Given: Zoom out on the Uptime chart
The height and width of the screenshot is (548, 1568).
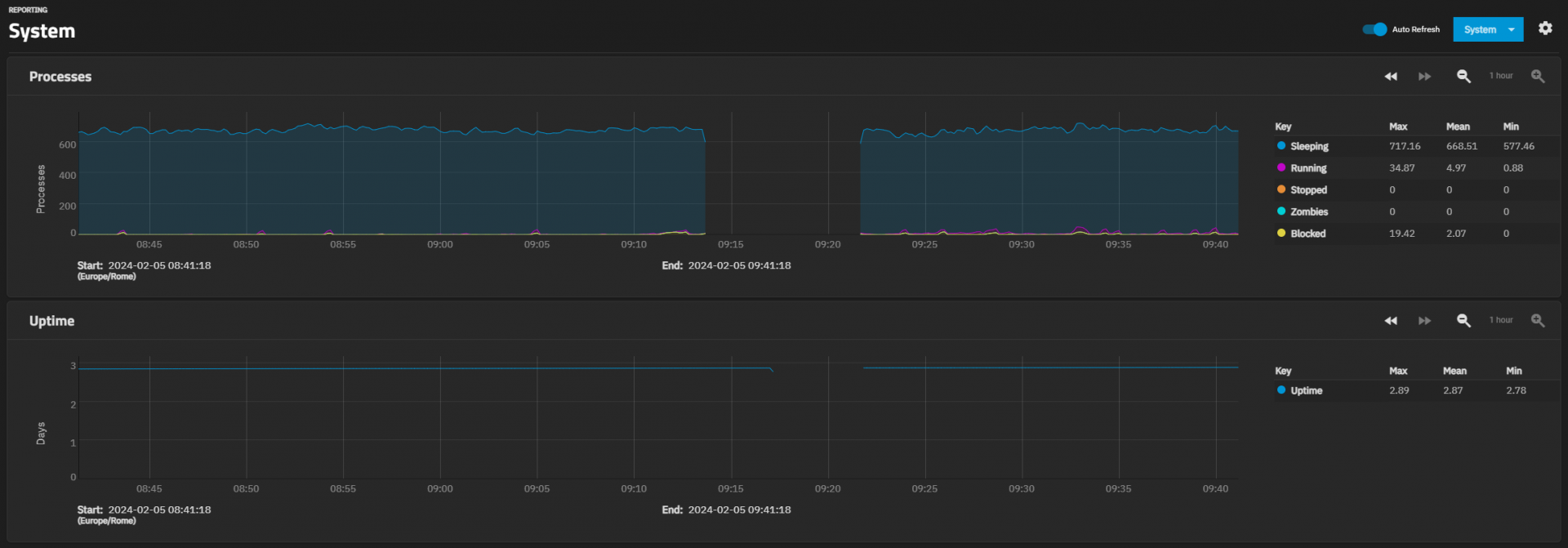Looking at the screenshot, I should click(x=1463, y=320).
